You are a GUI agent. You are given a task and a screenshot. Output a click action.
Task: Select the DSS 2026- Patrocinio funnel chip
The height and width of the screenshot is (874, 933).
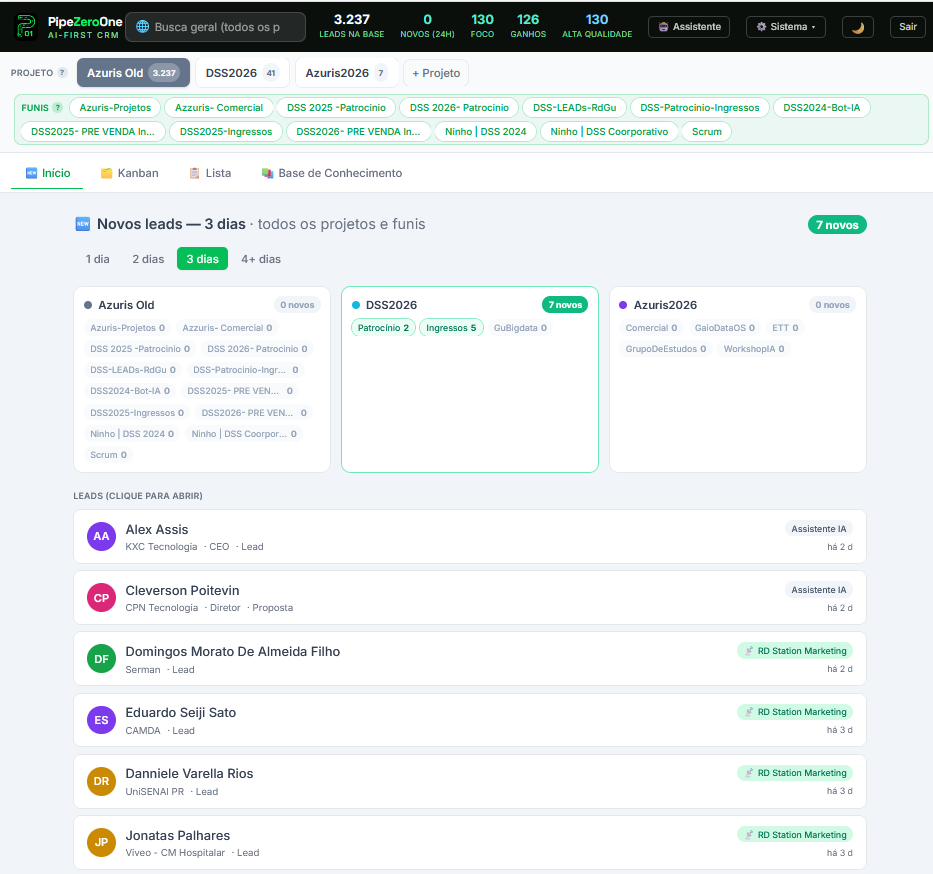(459, 108)
